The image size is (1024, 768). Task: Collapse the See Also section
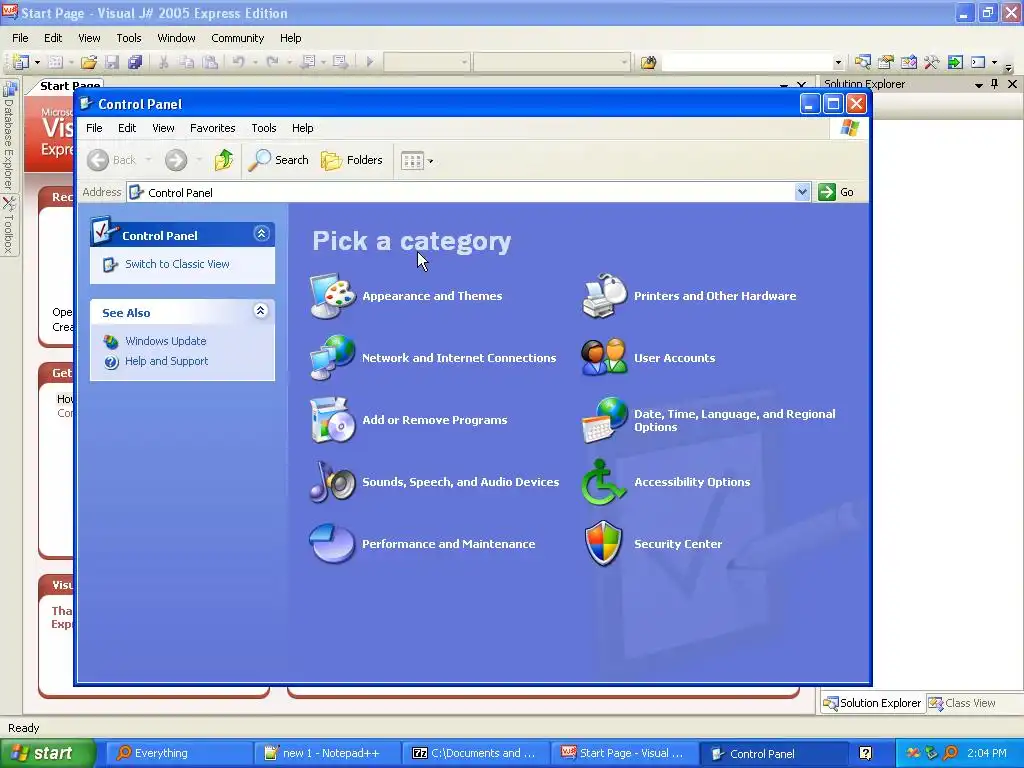coord(261,311)
